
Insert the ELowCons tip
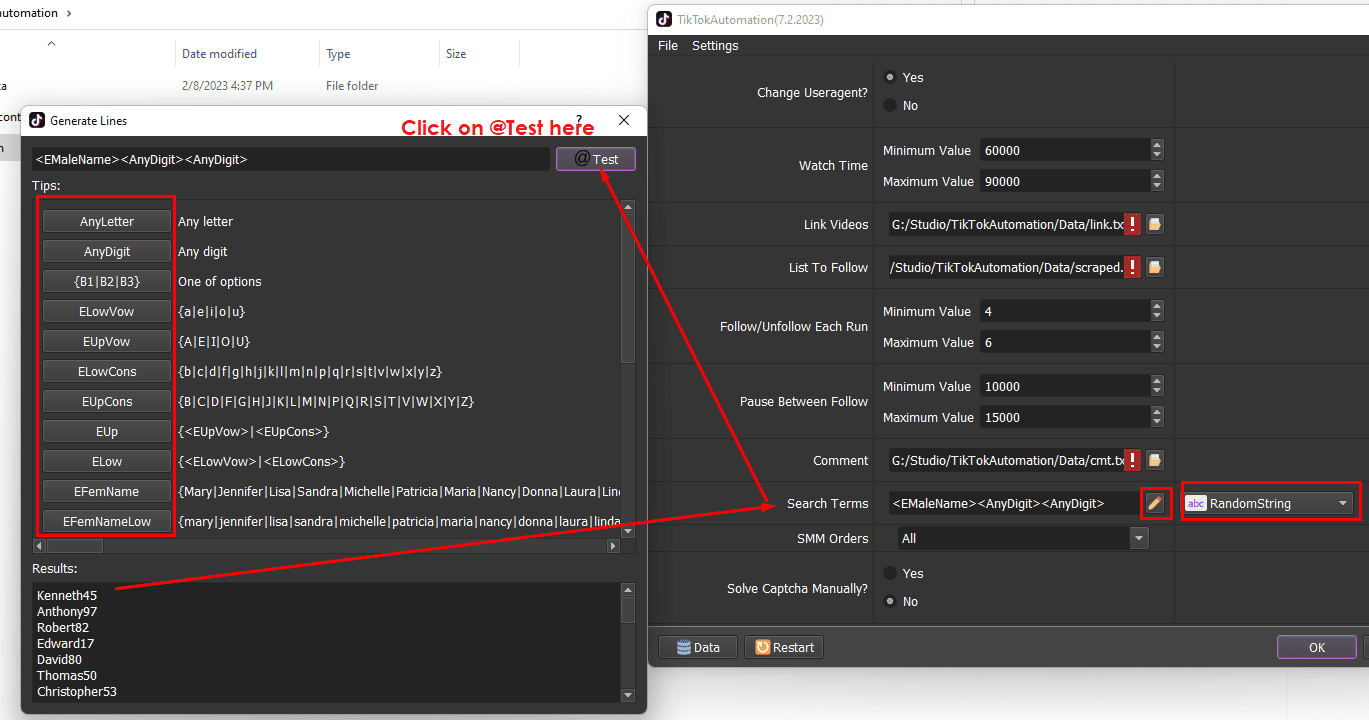click(107, 372)
